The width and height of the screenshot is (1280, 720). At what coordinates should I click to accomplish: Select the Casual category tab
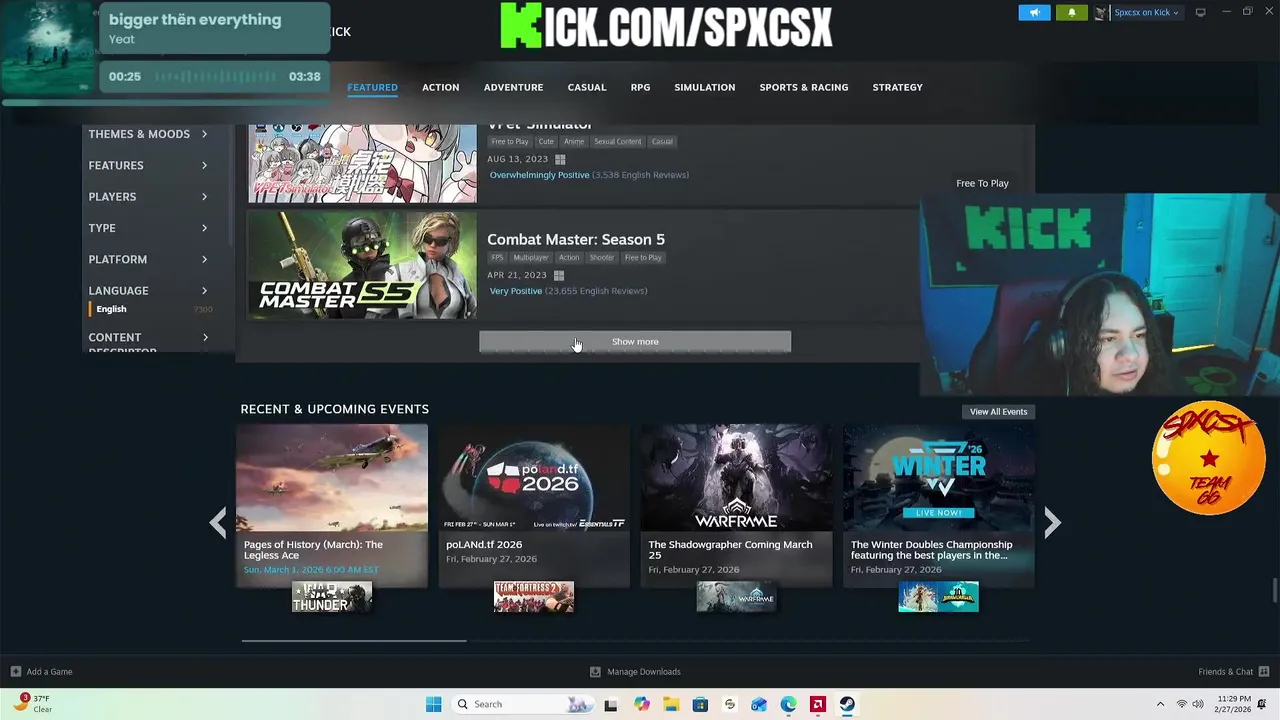click(x=587, y=87)
